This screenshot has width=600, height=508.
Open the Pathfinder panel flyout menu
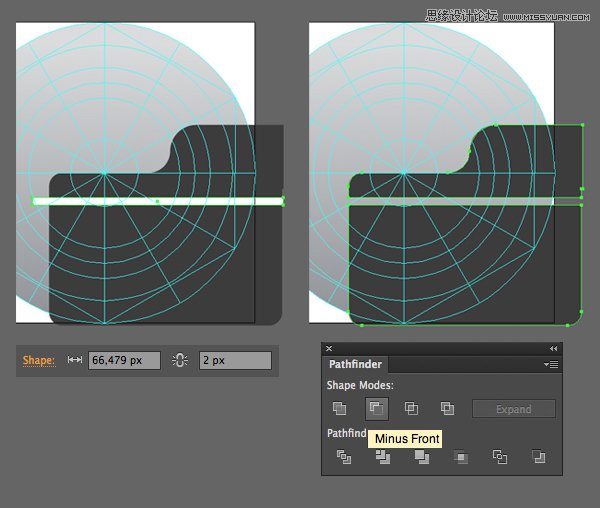point(551,365)
